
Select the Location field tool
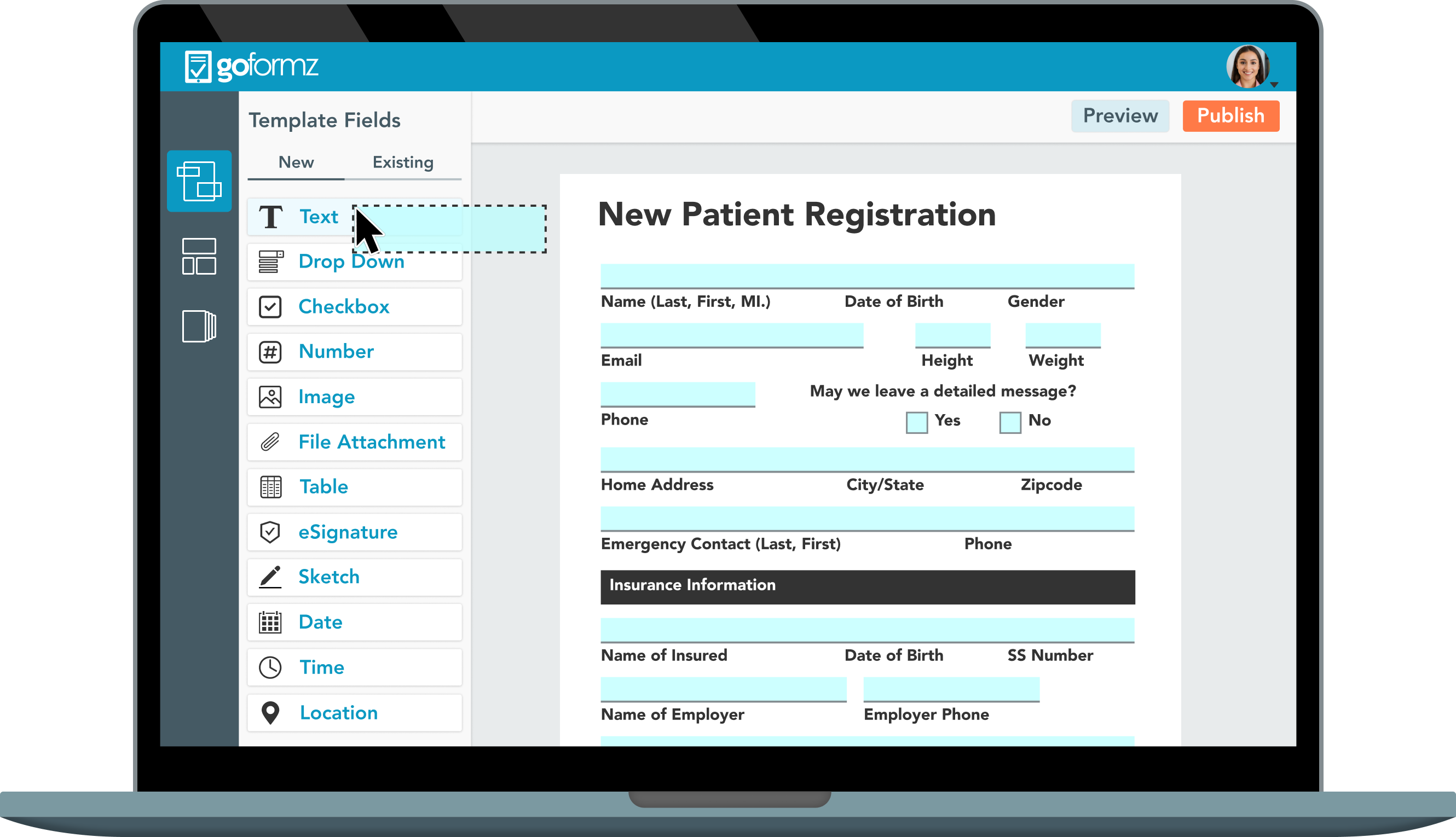click(339, 712)
